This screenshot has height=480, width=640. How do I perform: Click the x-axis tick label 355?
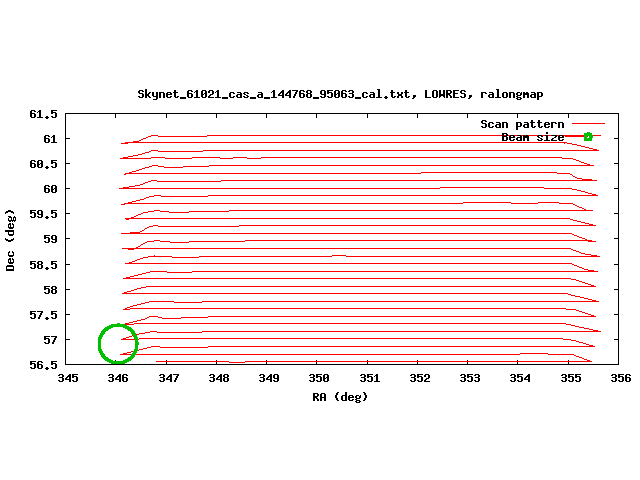pyautogui.click(x=571, y=378)
